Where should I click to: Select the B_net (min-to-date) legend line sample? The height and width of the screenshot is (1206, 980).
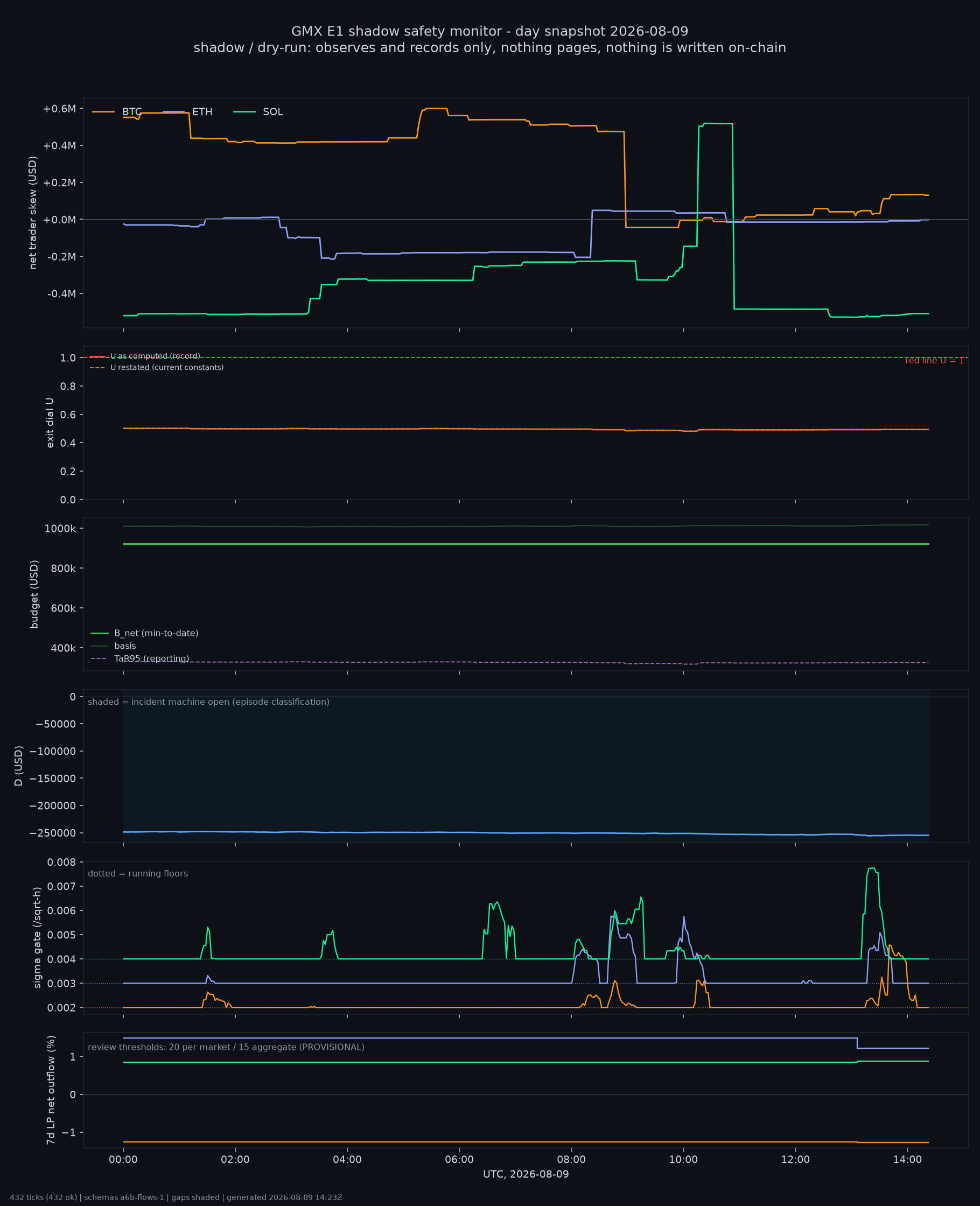[x=100, y=633]
